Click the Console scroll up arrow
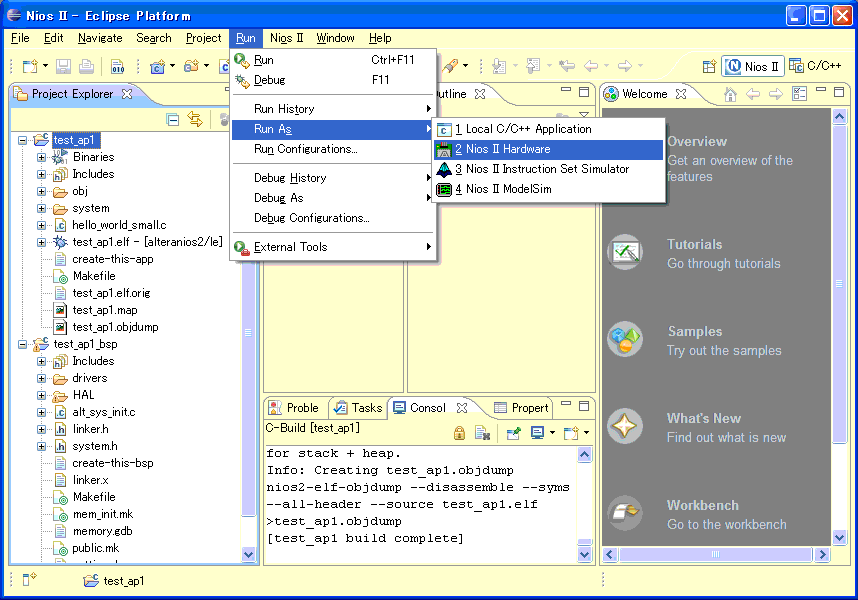This screenshot has width=858, height=600. click(584, 455)
